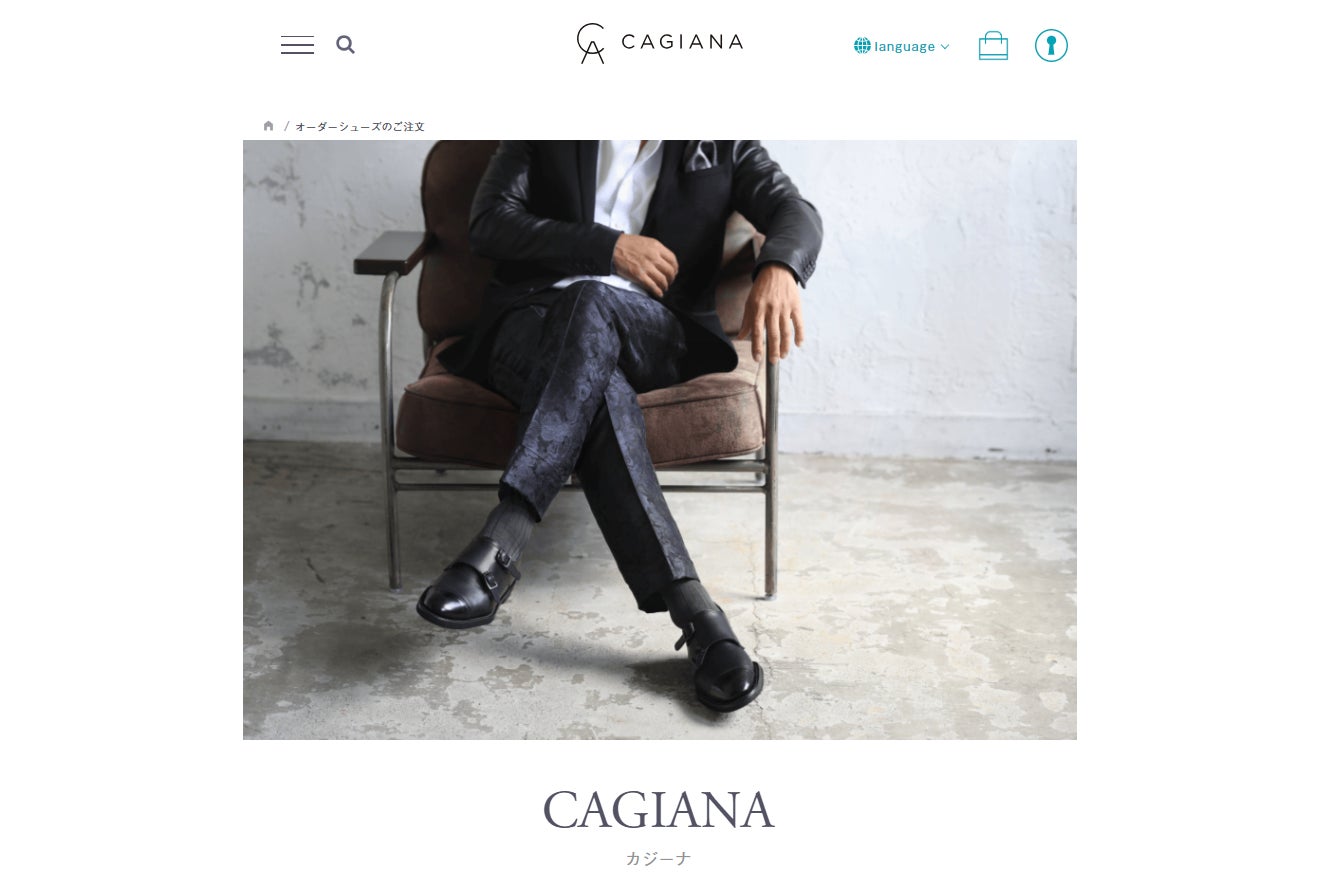Click the CA monogram logo
Image resolution: width=1322 pixels, height=872 pixels.
(x=591, y=43)
